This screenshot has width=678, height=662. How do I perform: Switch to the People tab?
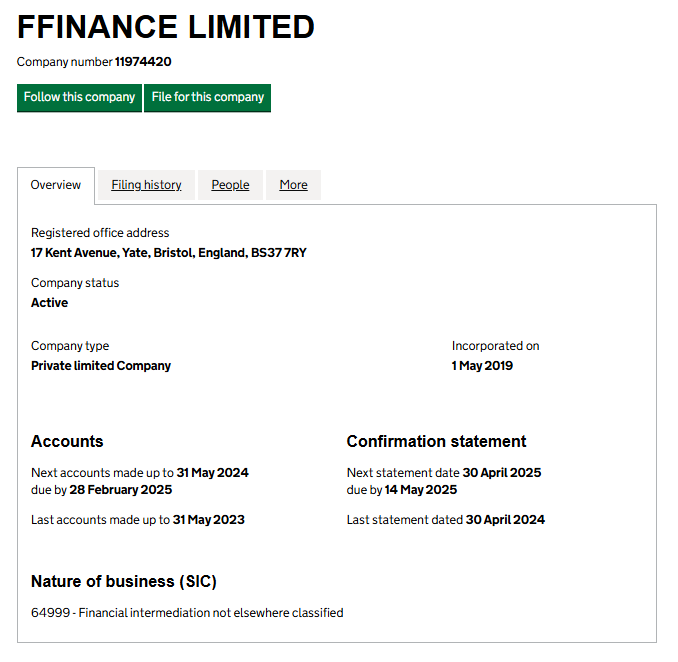[230, 185]
